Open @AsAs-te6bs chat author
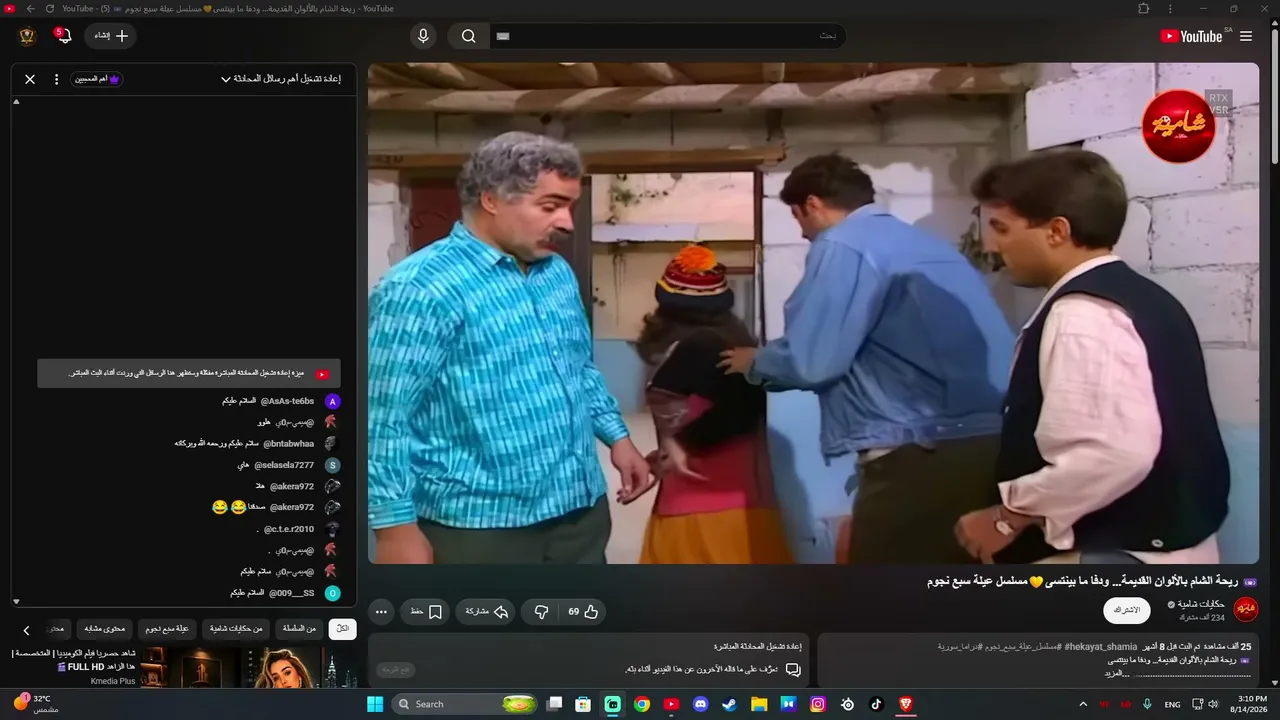This screenshot has height=720, width=1280. [287, 401]
